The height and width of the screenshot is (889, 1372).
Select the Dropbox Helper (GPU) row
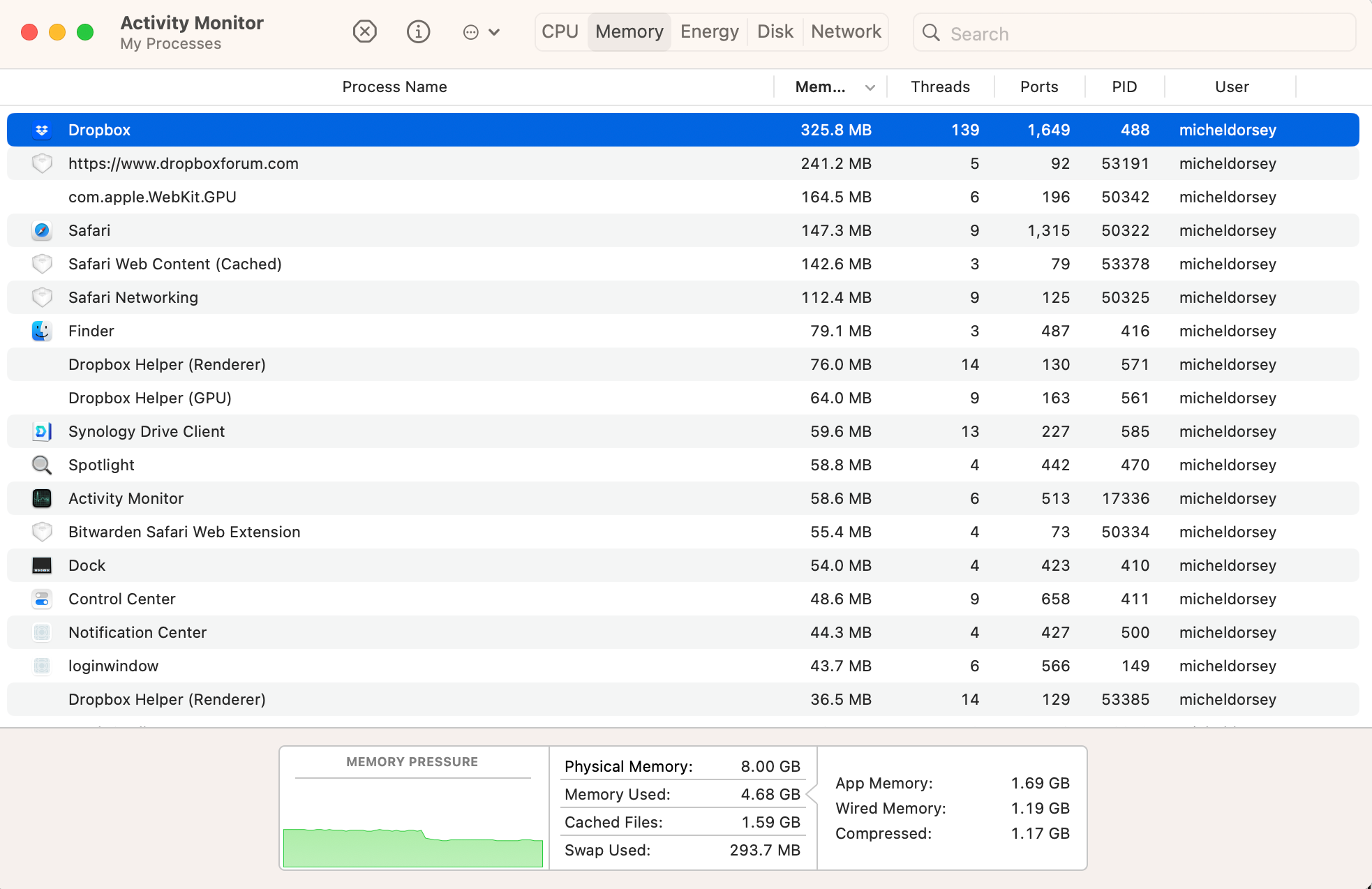click(x=683, y=398)
